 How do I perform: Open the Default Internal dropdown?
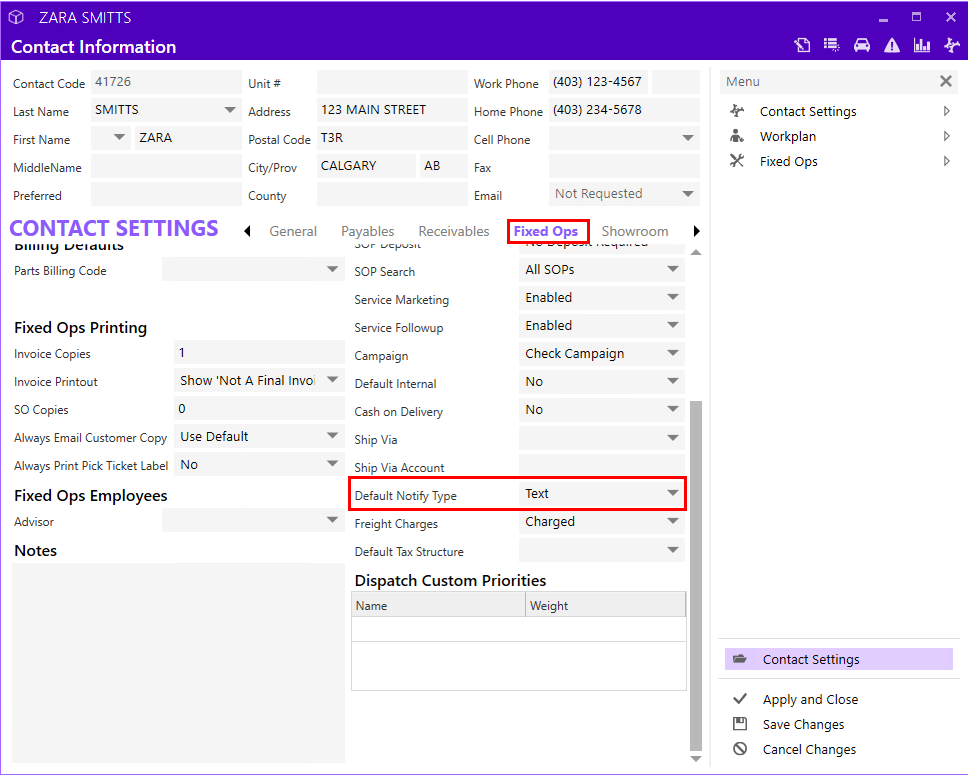tap(673, 381)
